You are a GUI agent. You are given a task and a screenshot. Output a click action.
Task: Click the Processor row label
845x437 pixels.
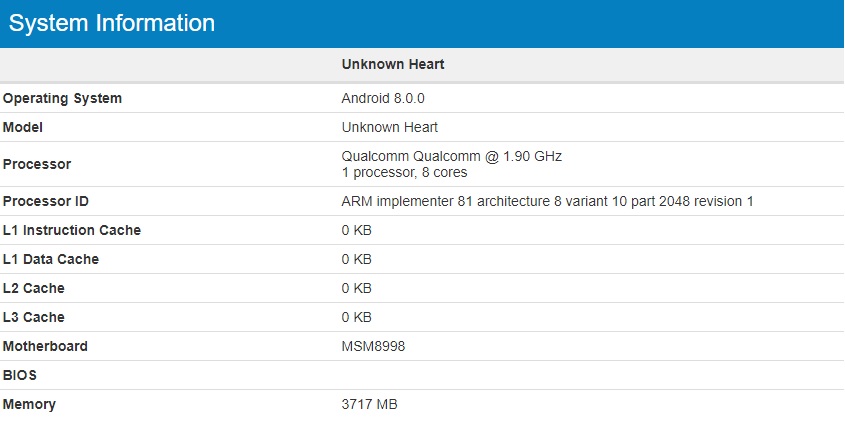37,164
